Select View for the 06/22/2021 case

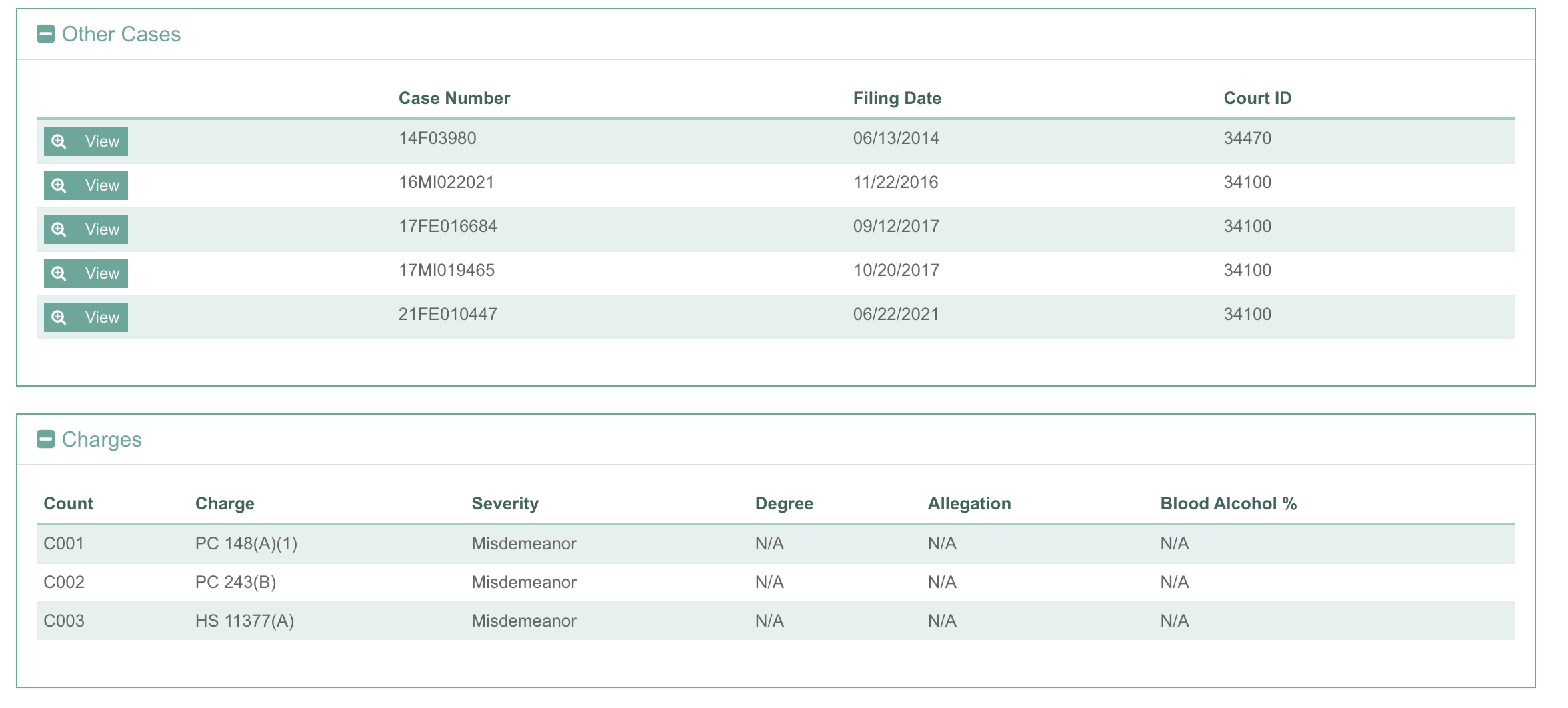pyautogui.click(x=86, y=317)
